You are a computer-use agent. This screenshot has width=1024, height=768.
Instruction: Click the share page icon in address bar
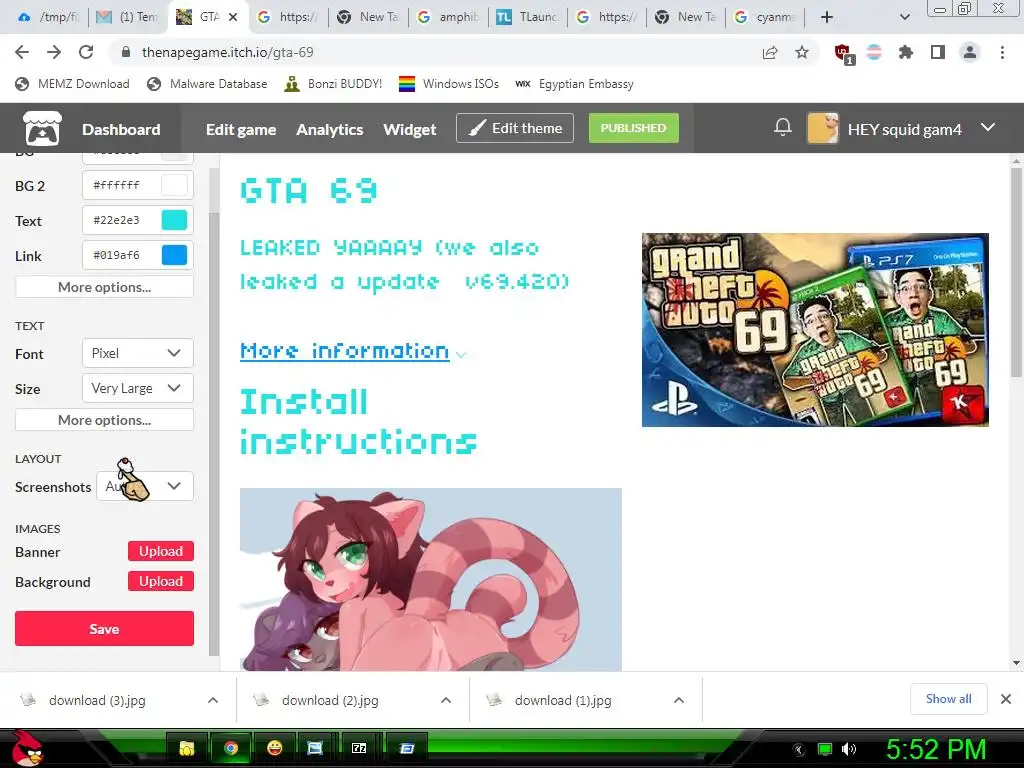pos(770,52)
